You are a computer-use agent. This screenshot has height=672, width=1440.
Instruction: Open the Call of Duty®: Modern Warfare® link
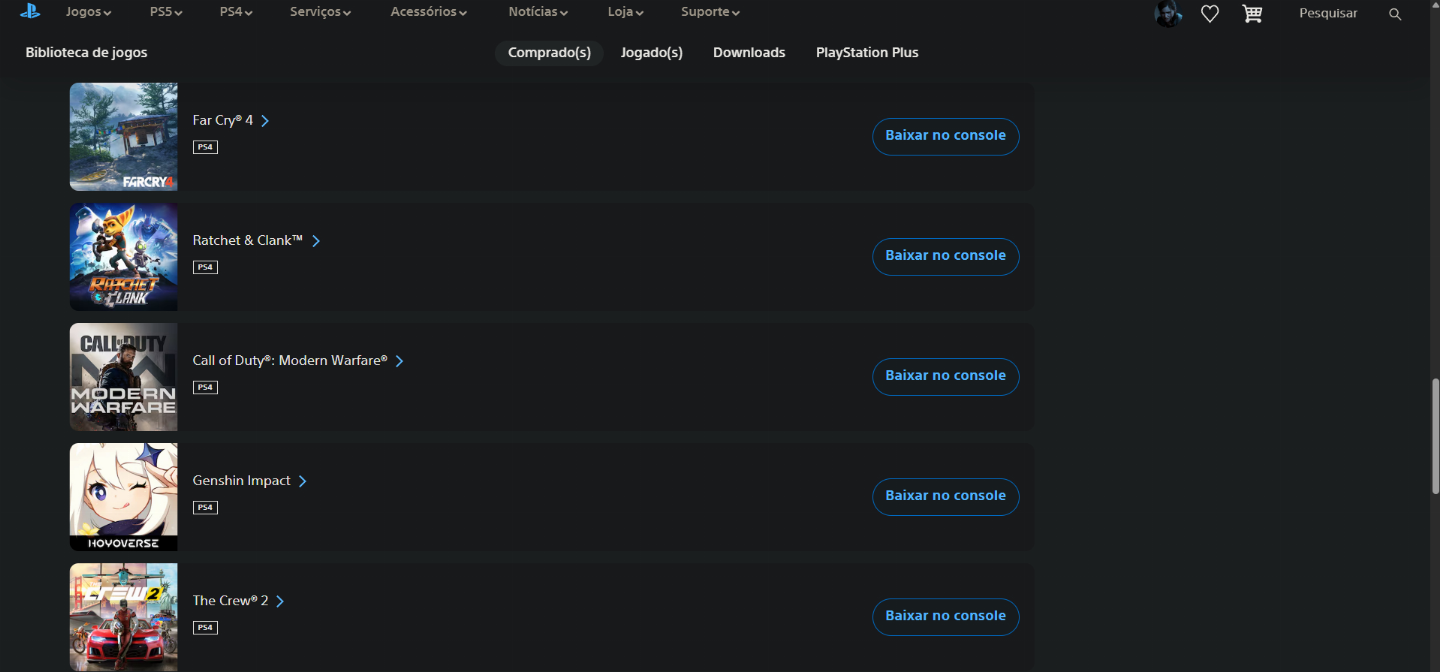[x=298, y=361]
